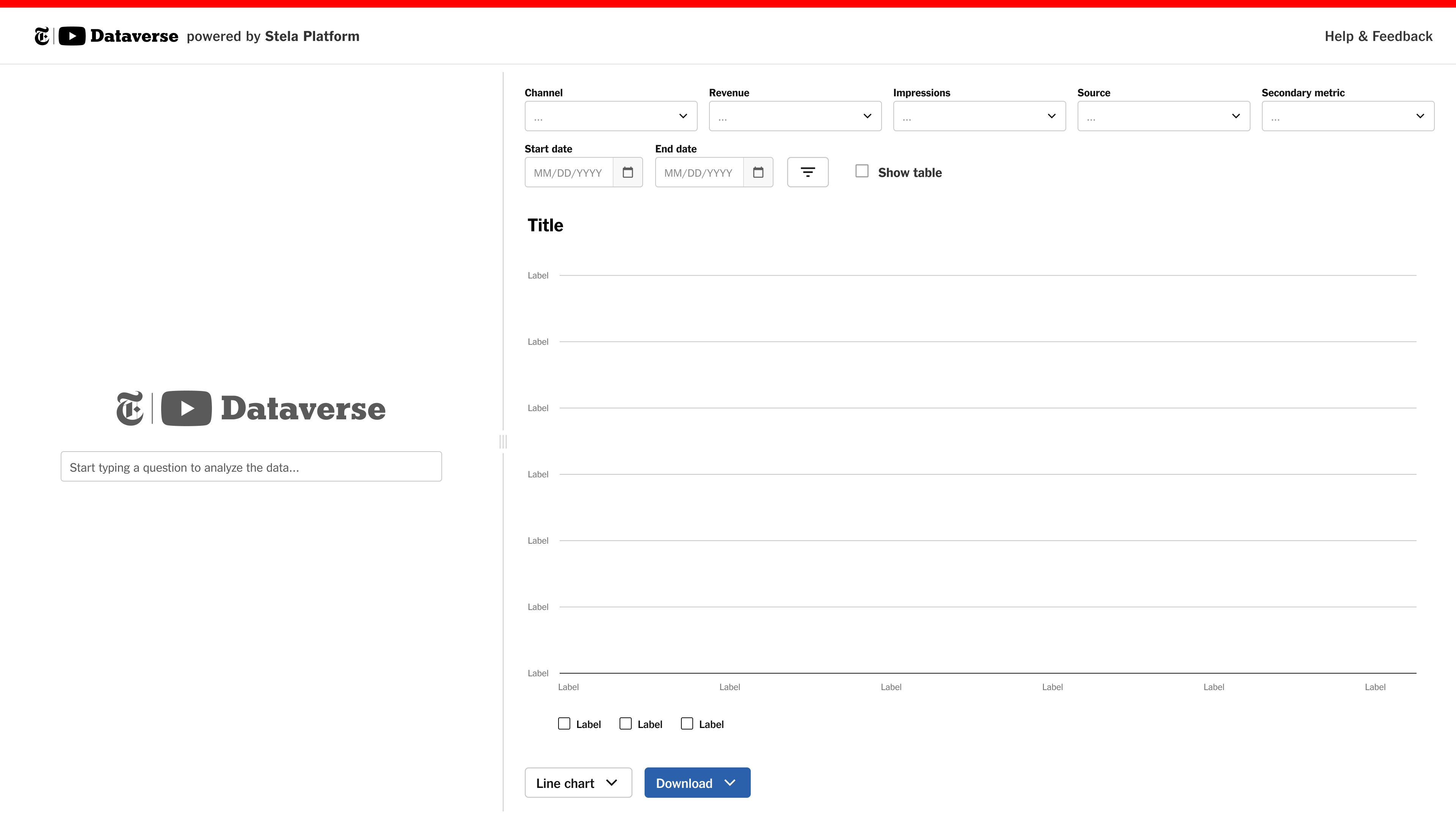Viewport: 1456px width, 819px height.
Task: Open the Secondary metric dropdown
Action: (x=1348, y=116)
